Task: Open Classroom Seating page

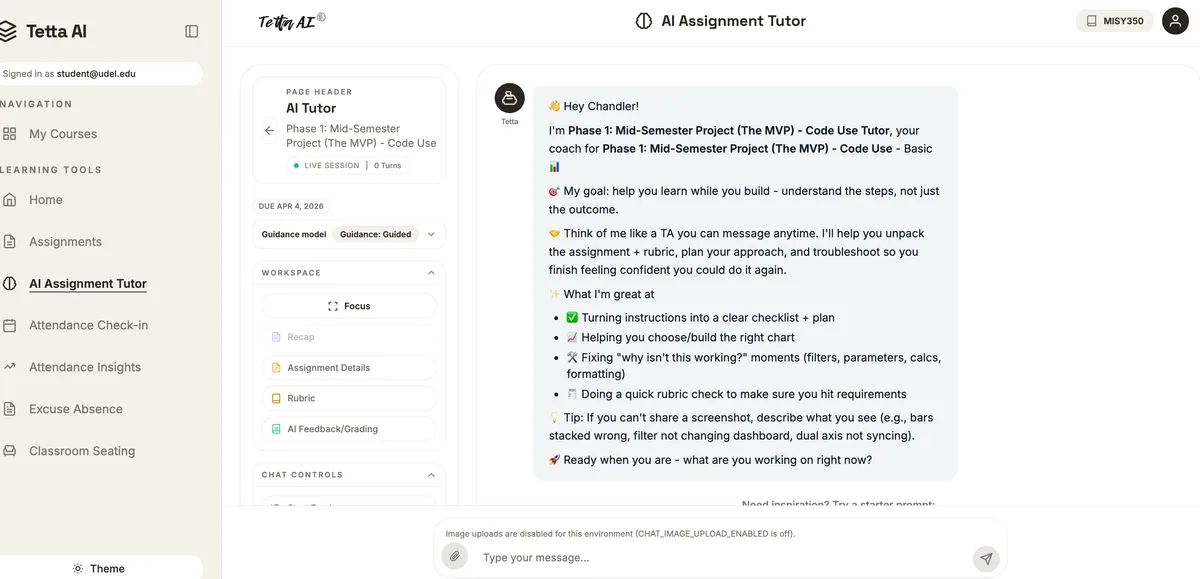Action: click(x=82, y=451)
